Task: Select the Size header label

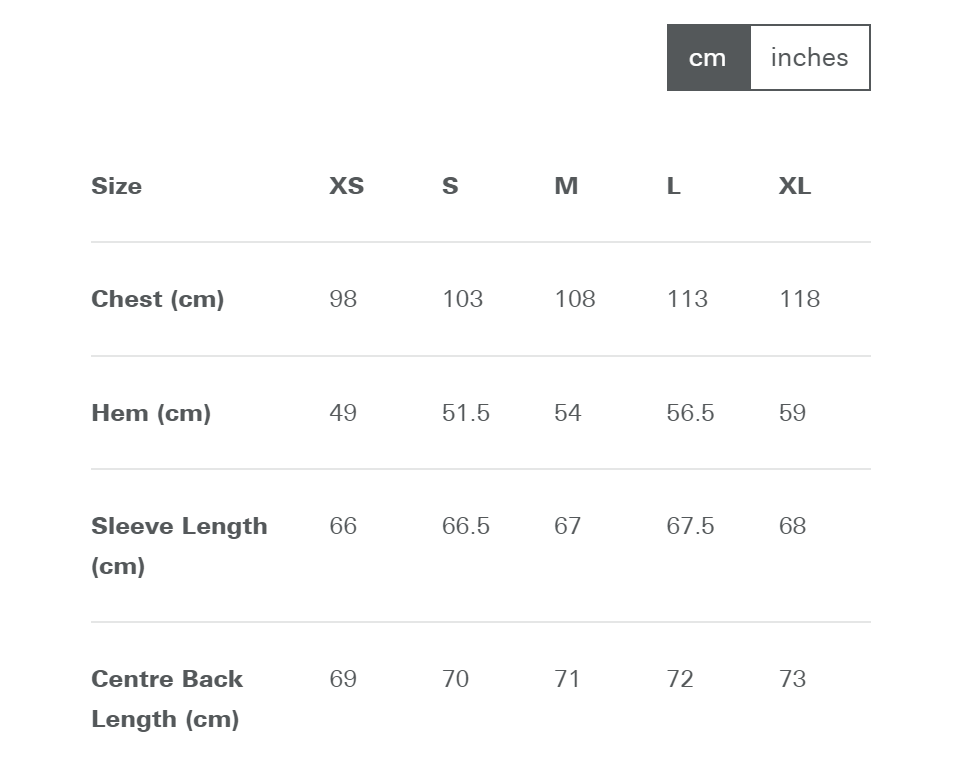Action: [117, 186]
